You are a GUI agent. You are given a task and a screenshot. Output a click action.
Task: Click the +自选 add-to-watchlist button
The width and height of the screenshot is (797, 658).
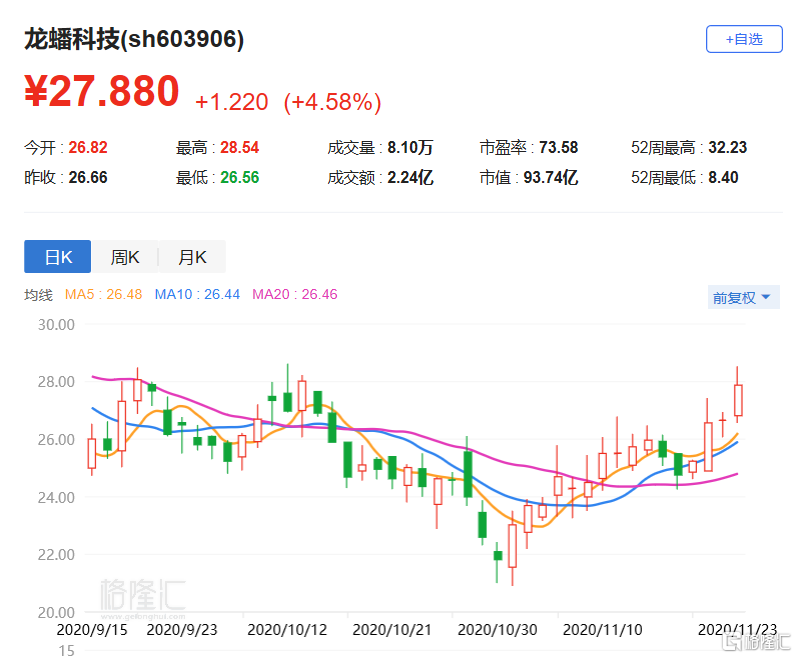(744, 39)
